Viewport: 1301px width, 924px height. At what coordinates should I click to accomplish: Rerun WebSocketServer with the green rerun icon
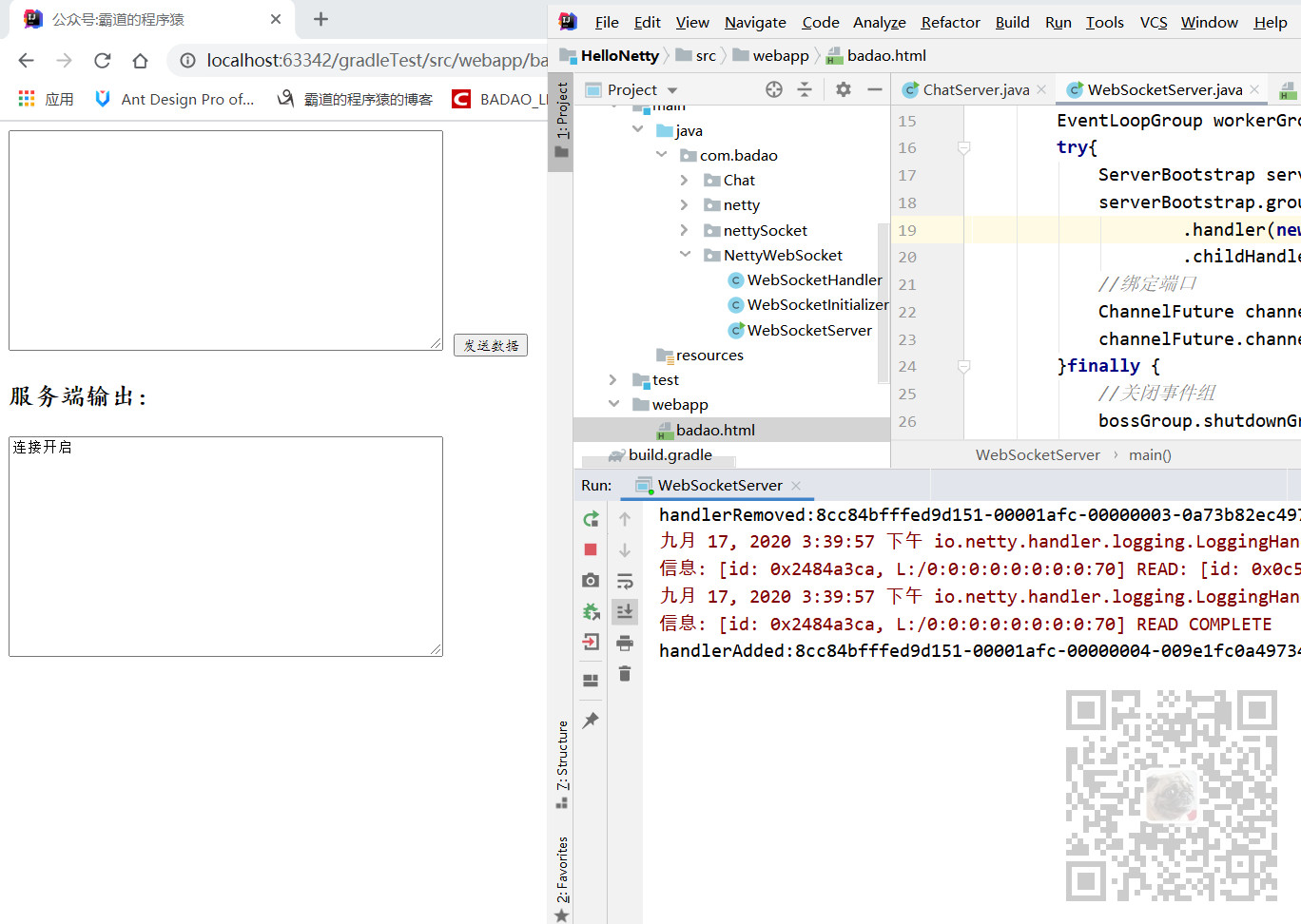(x=591, y=519)
